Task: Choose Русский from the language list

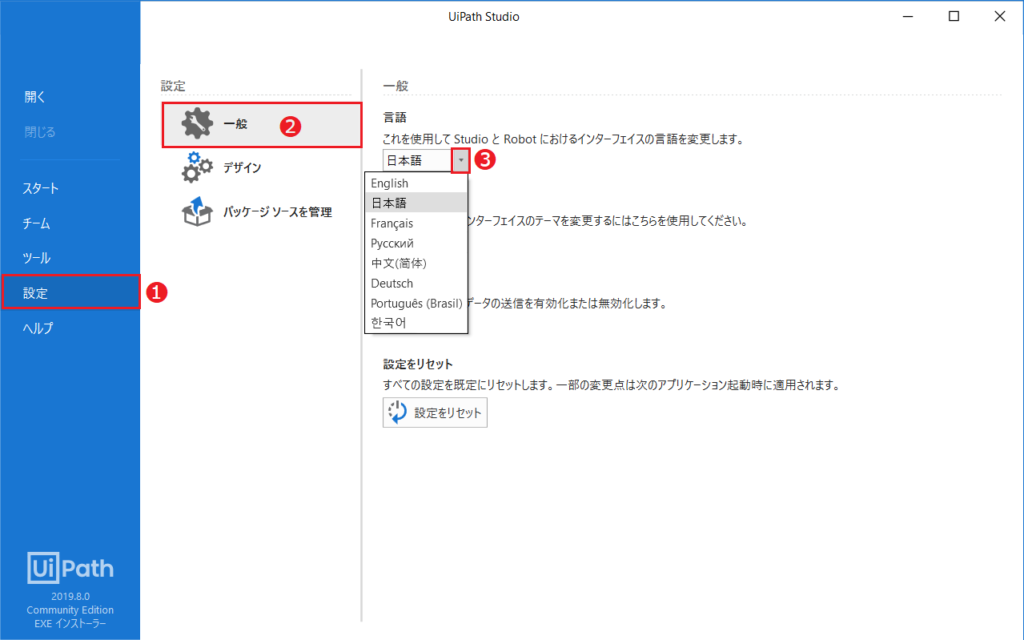Action: pos(416,243)
